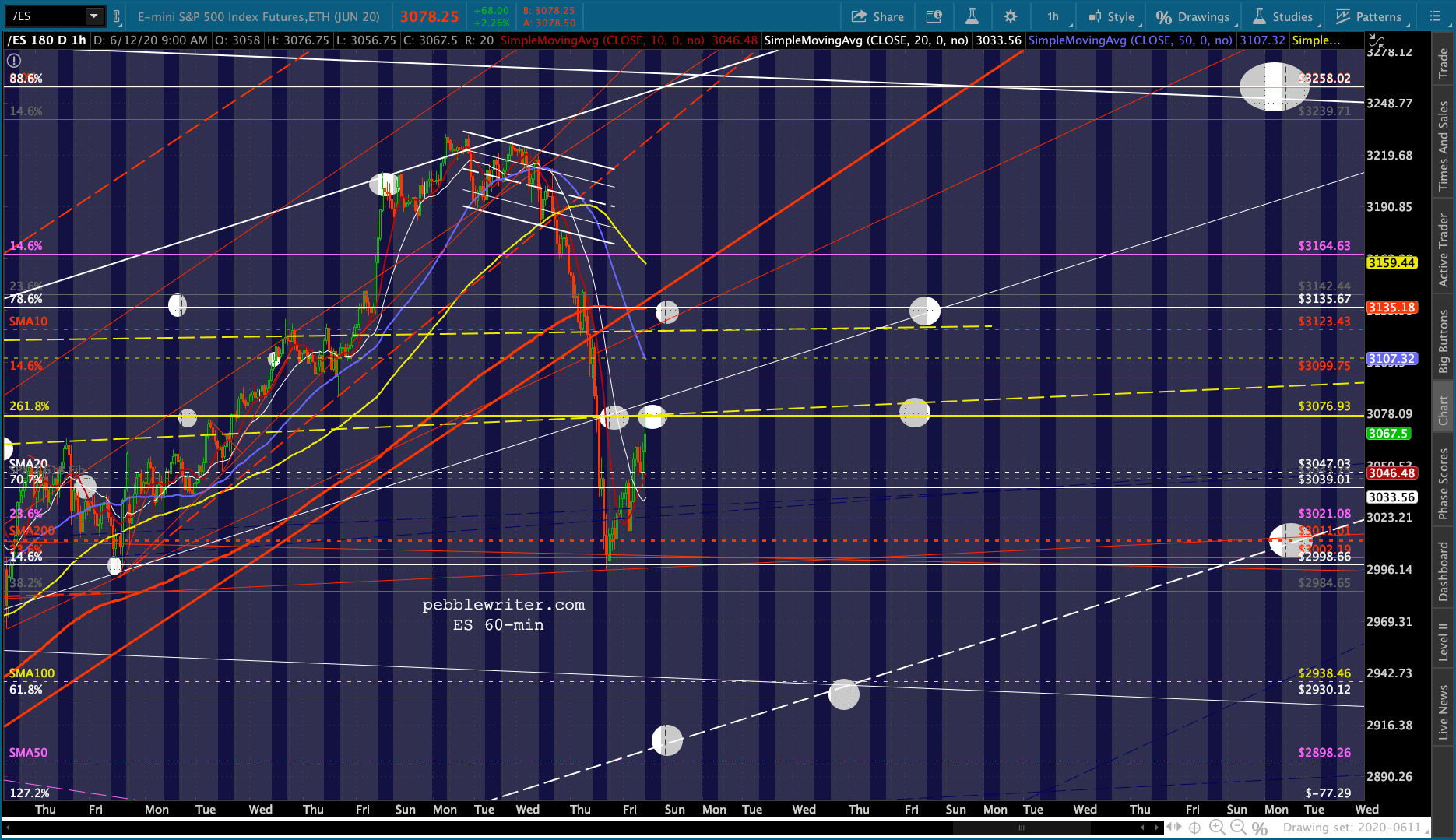Click the Share button

pos(877,16)
